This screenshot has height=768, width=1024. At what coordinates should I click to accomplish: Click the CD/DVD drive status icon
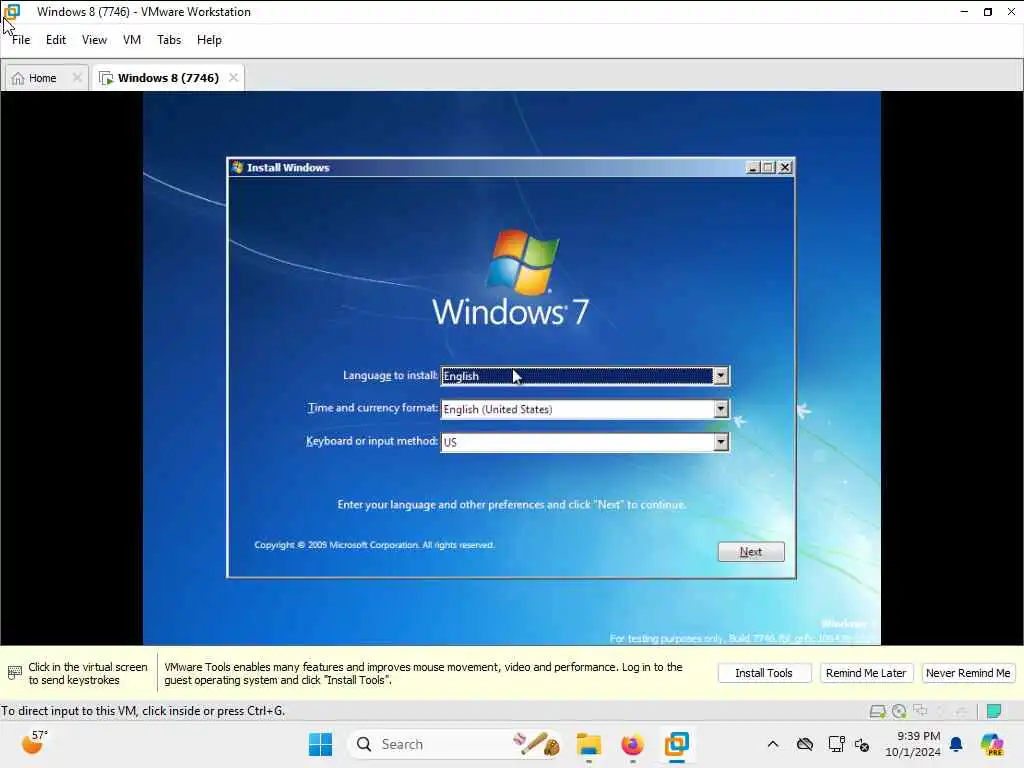pyautogui.click(x=899, y=711)
